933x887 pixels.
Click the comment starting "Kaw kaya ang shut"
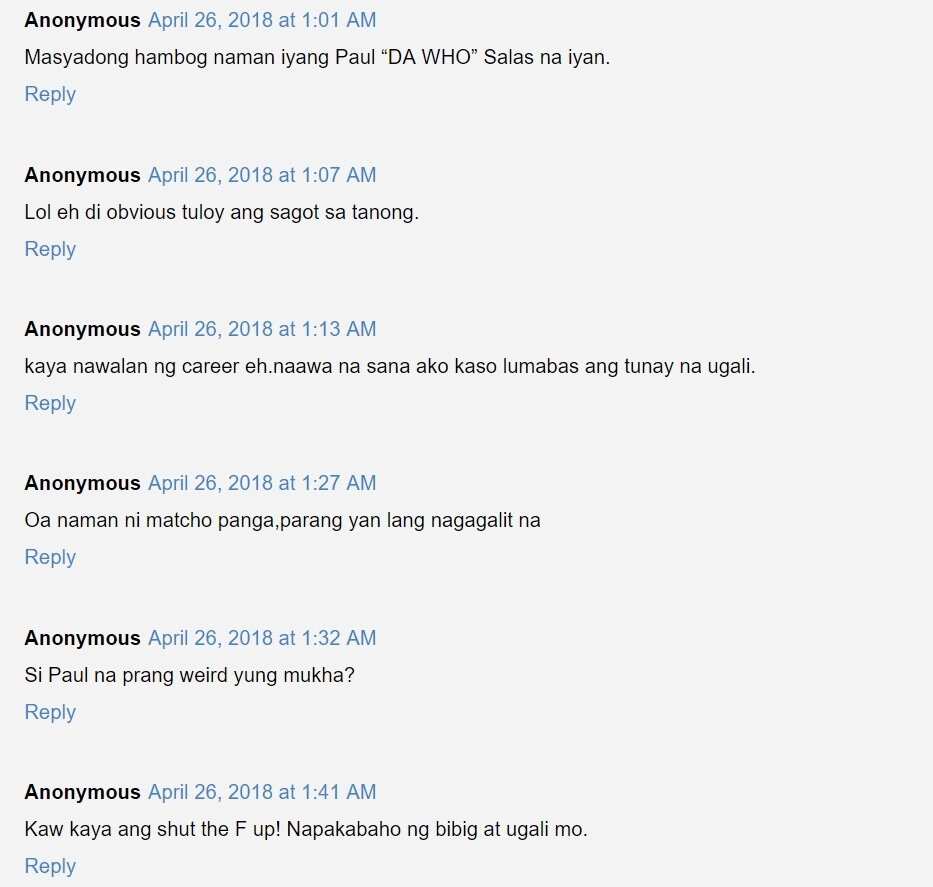pyautogui.click(x=306, y=829)
